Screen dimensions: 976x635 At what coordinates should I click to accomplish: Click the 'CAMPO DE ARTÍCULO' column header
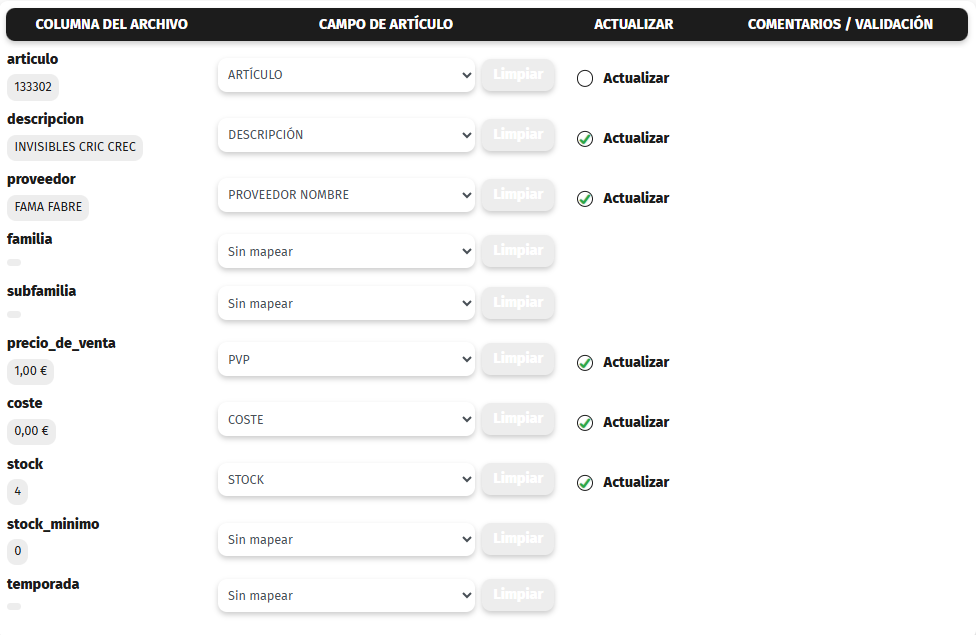click(386, 24)
